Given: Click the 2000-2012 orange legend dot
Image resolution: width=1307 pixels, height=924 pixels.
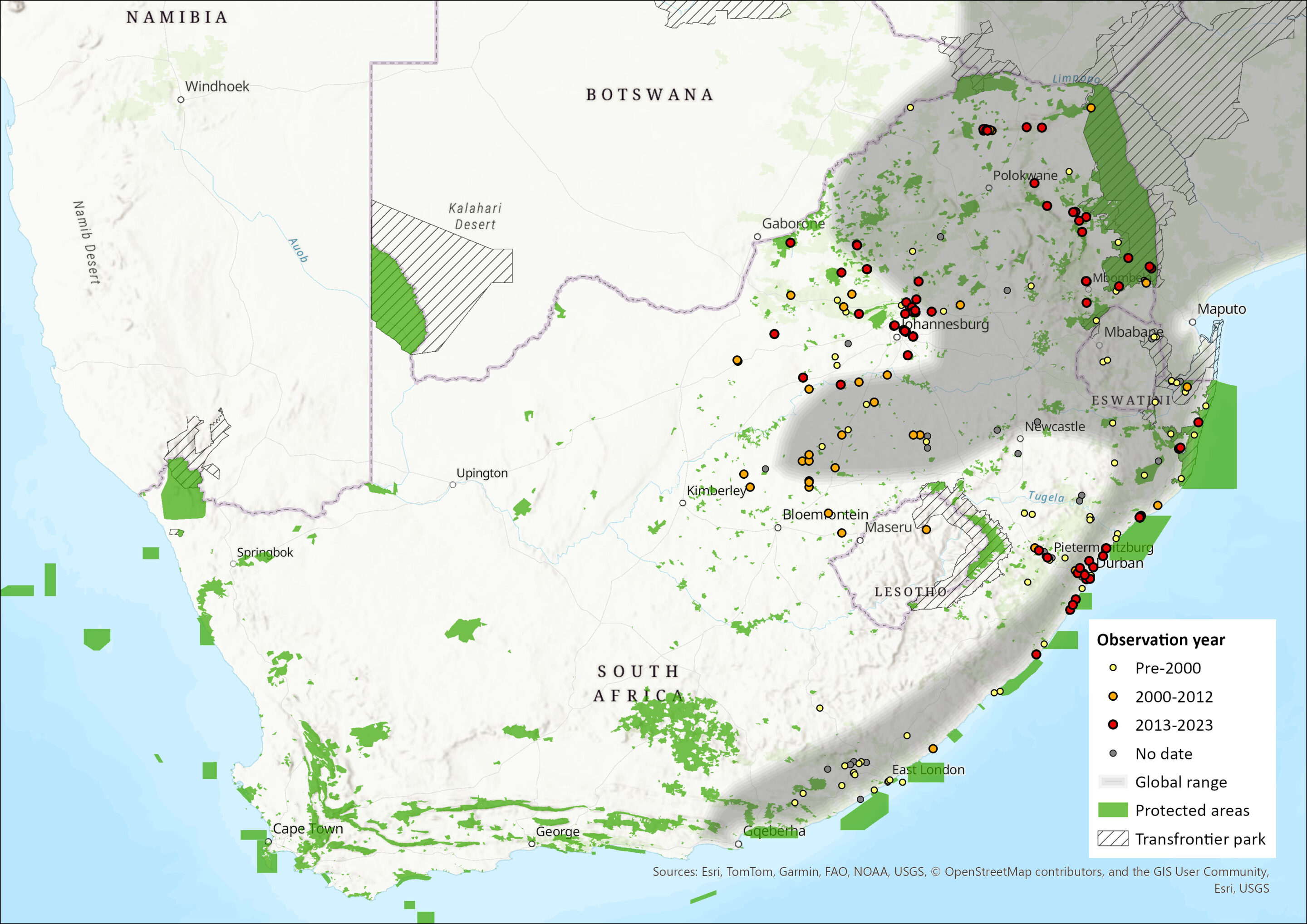Looking at the screenshot, I should (x=1114, y=696).
